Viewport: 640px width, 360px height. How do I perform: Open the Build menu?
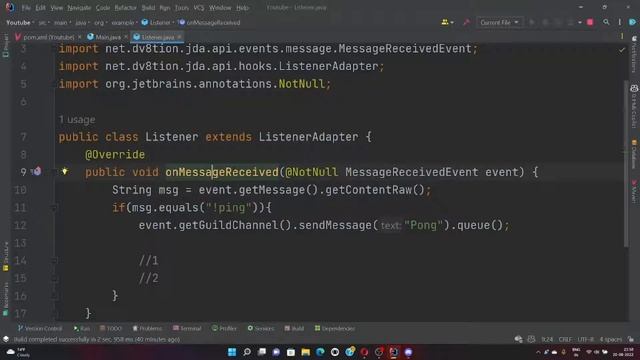148,8
